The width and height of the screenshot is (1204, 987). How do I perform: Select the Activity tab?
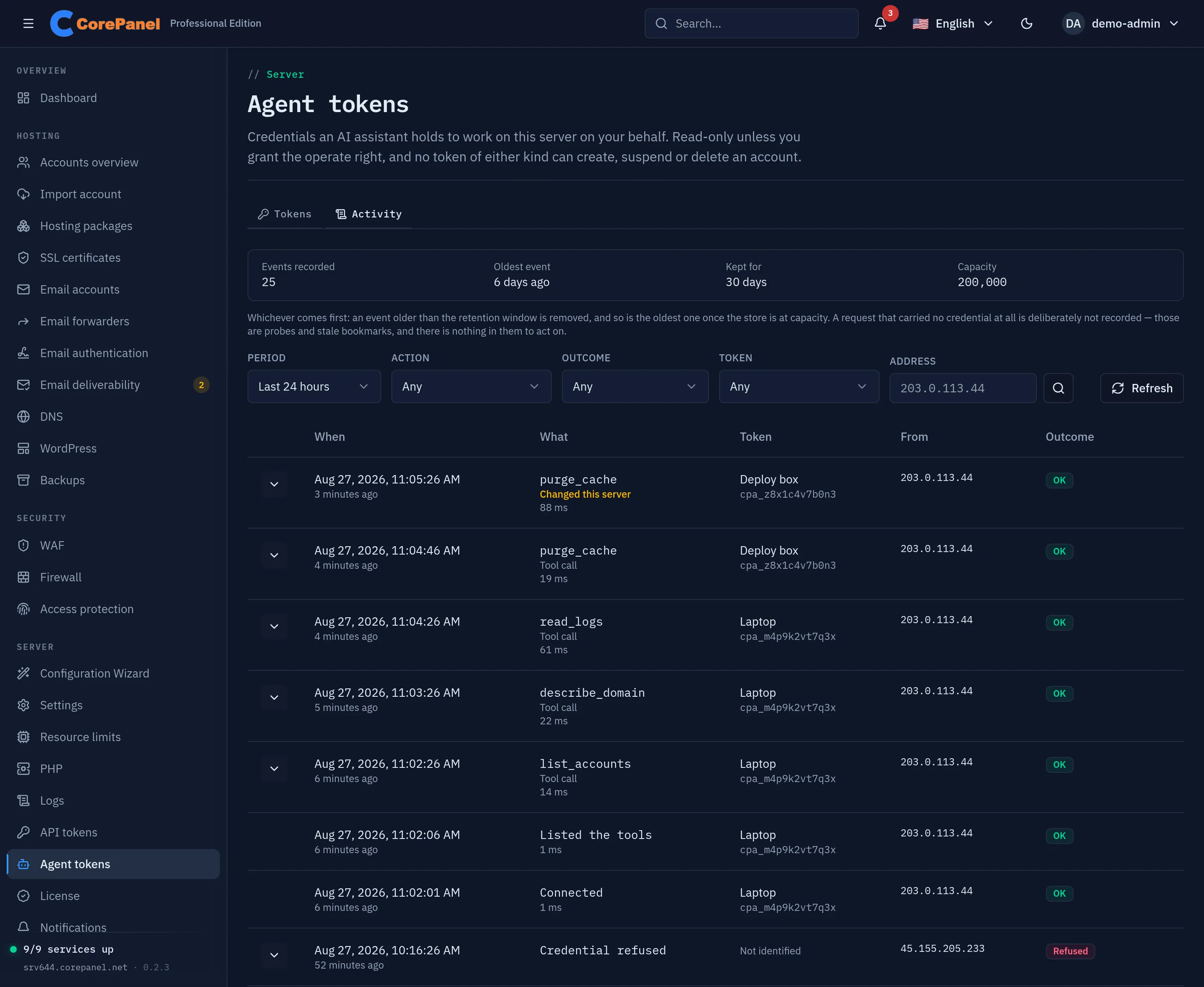368,215
